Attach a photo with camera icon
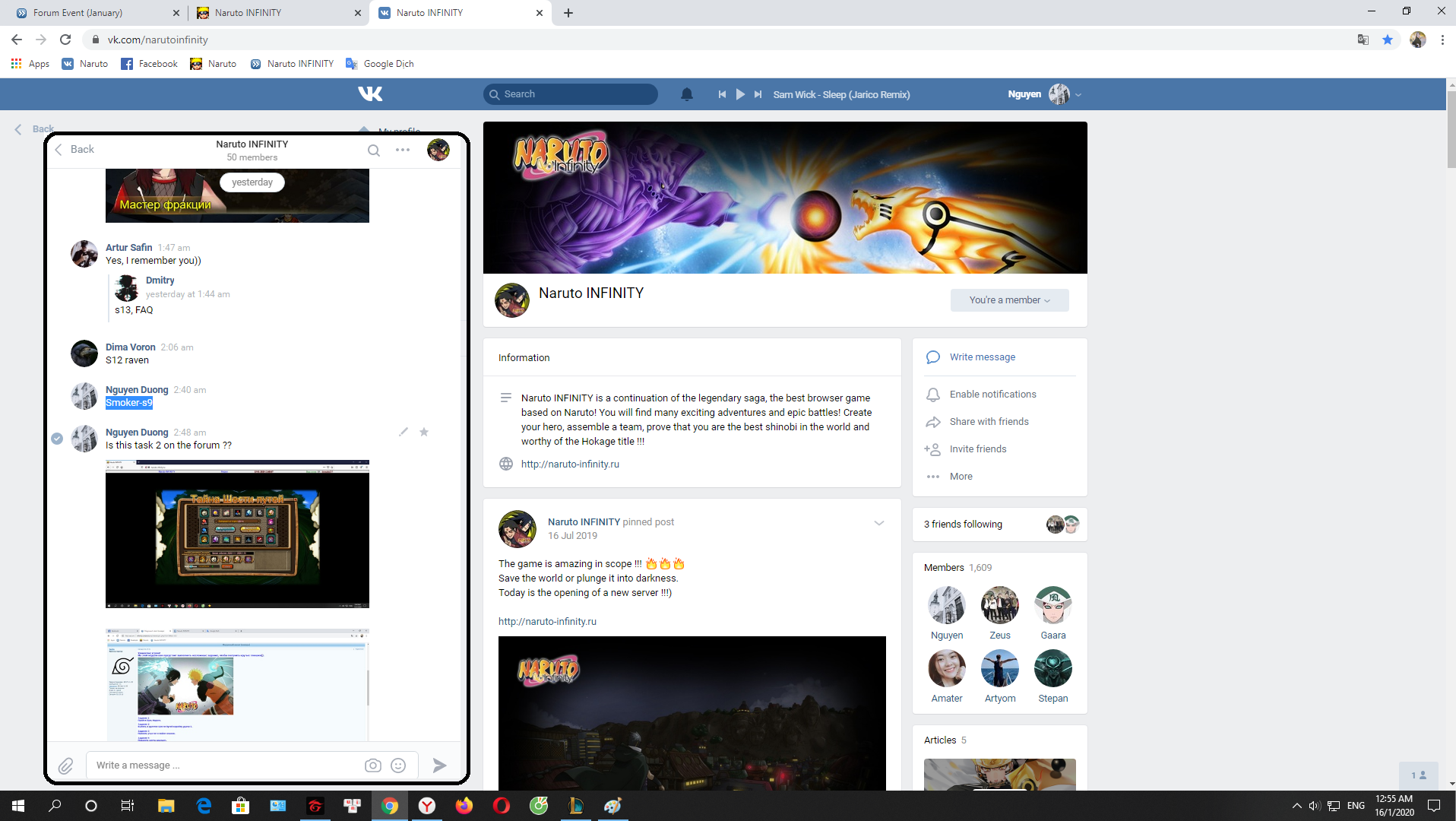 [x=372, y=766]
